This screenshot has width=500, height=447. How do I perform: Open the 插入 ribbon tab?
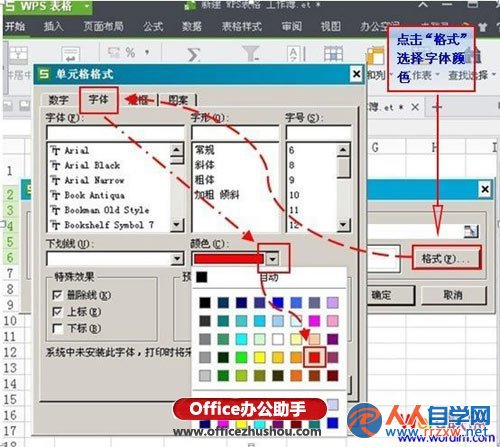point(53,26)
